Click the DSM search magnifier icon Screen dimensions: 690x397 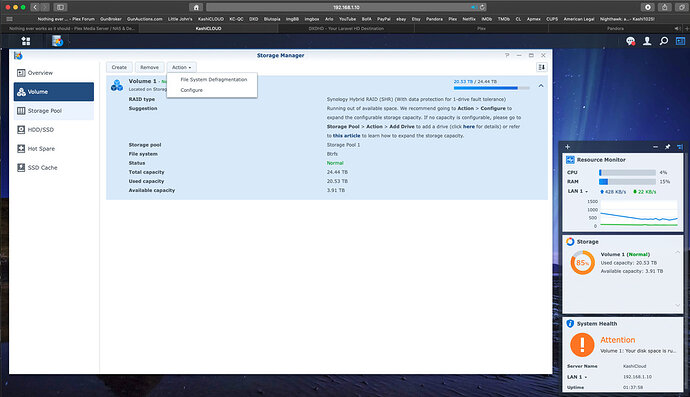click(664, 41)
